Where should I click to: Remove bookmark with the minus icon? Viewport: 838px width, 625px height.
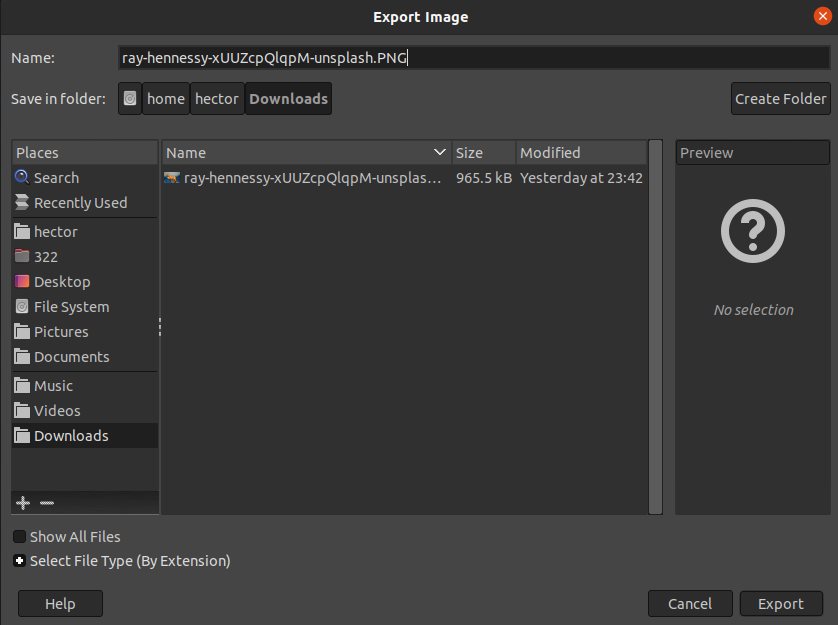pyautogui.click(x=47, y=503)
